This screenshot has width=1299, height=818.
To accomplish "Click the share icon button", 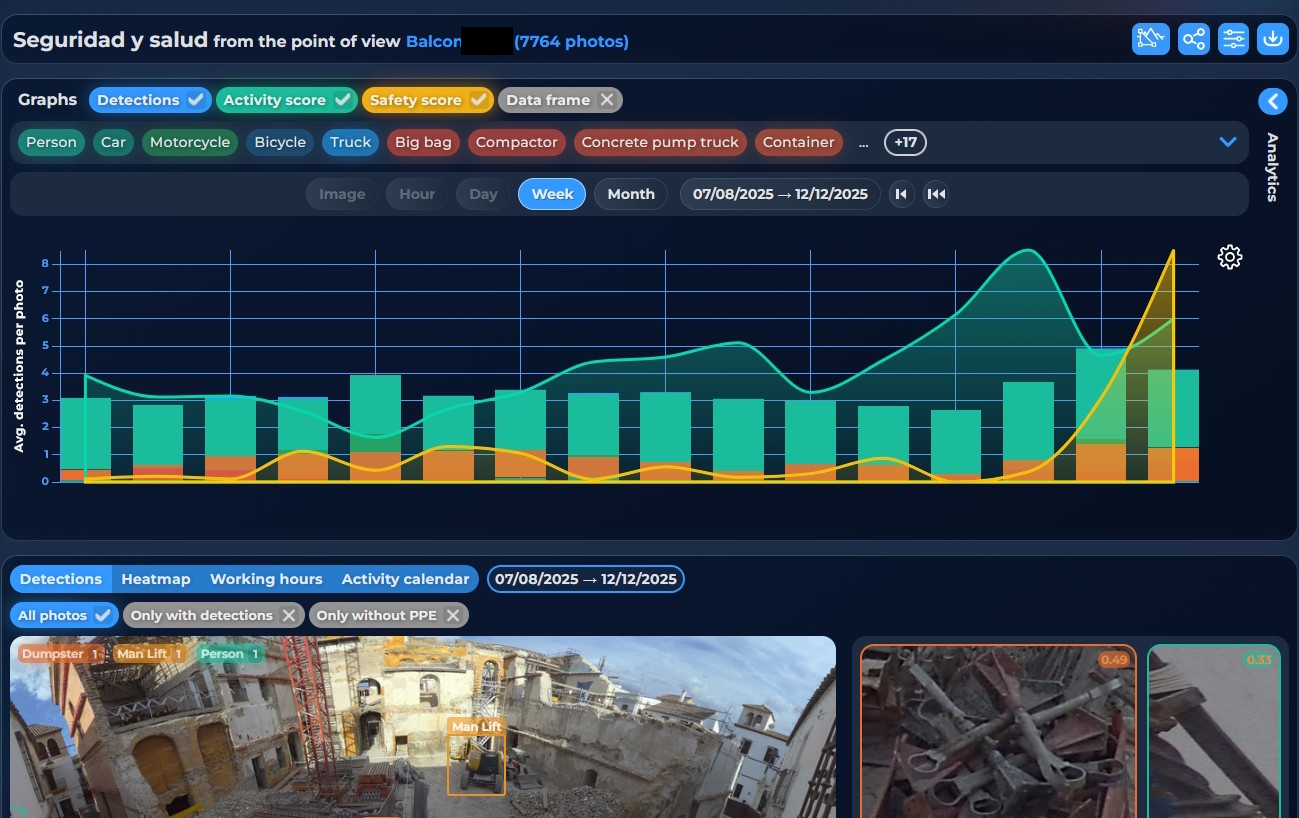I will (x=1193, y=39).
